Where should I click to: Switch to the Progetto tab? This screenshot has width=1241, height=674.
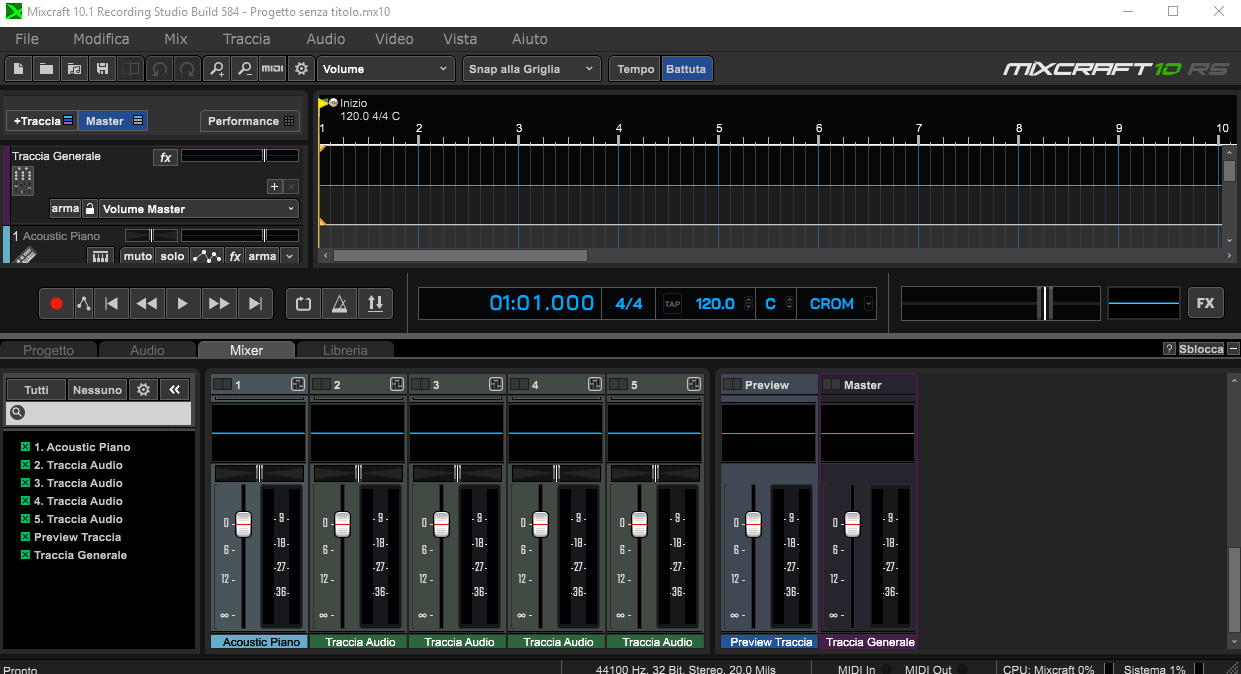pos(49,350)
